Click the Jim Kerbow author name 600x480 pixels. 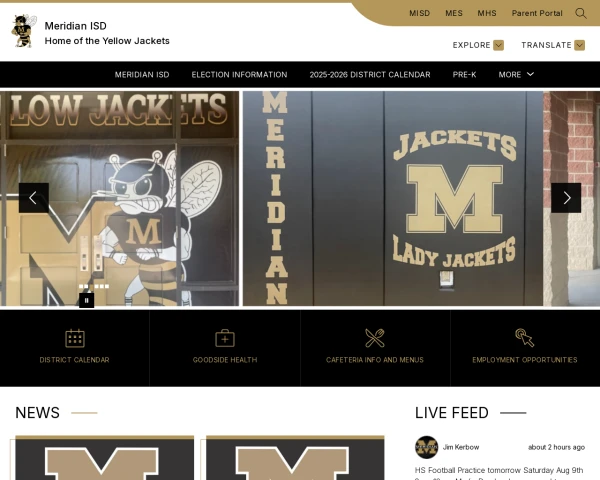(461, 447)
